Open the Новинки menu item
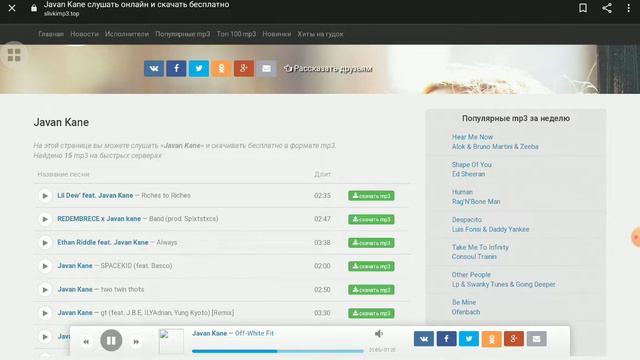Screen dimensions: 640x360 277,34
